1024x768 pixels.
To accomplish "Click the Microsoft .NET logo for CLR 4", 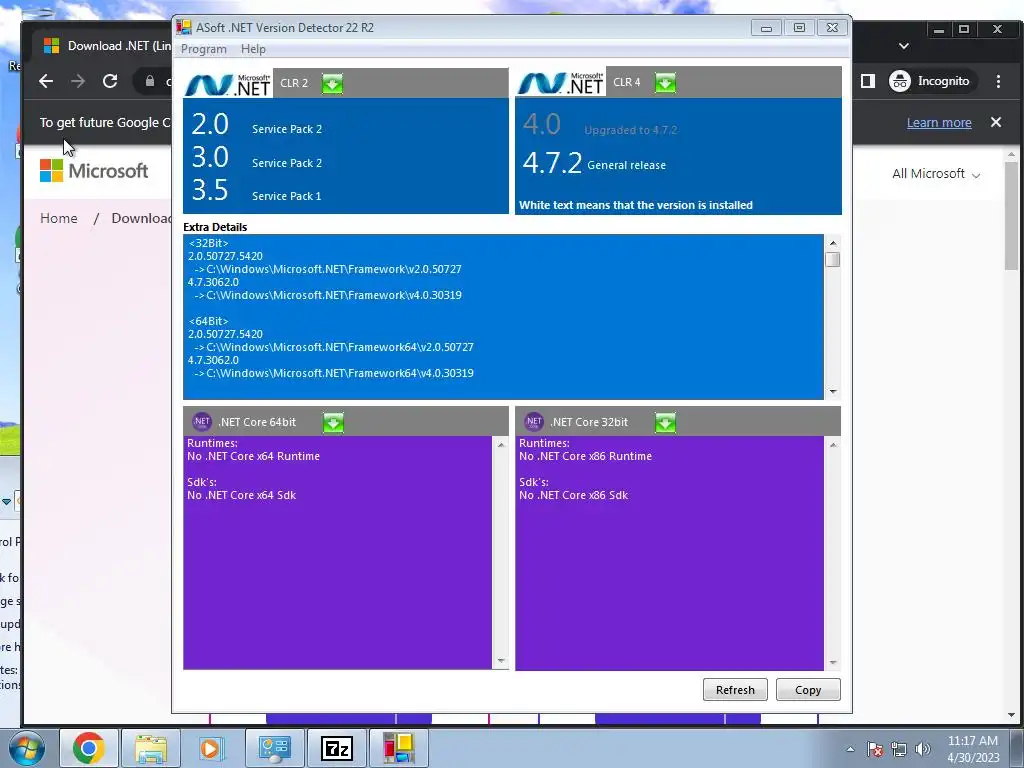I will pos(560,82).
